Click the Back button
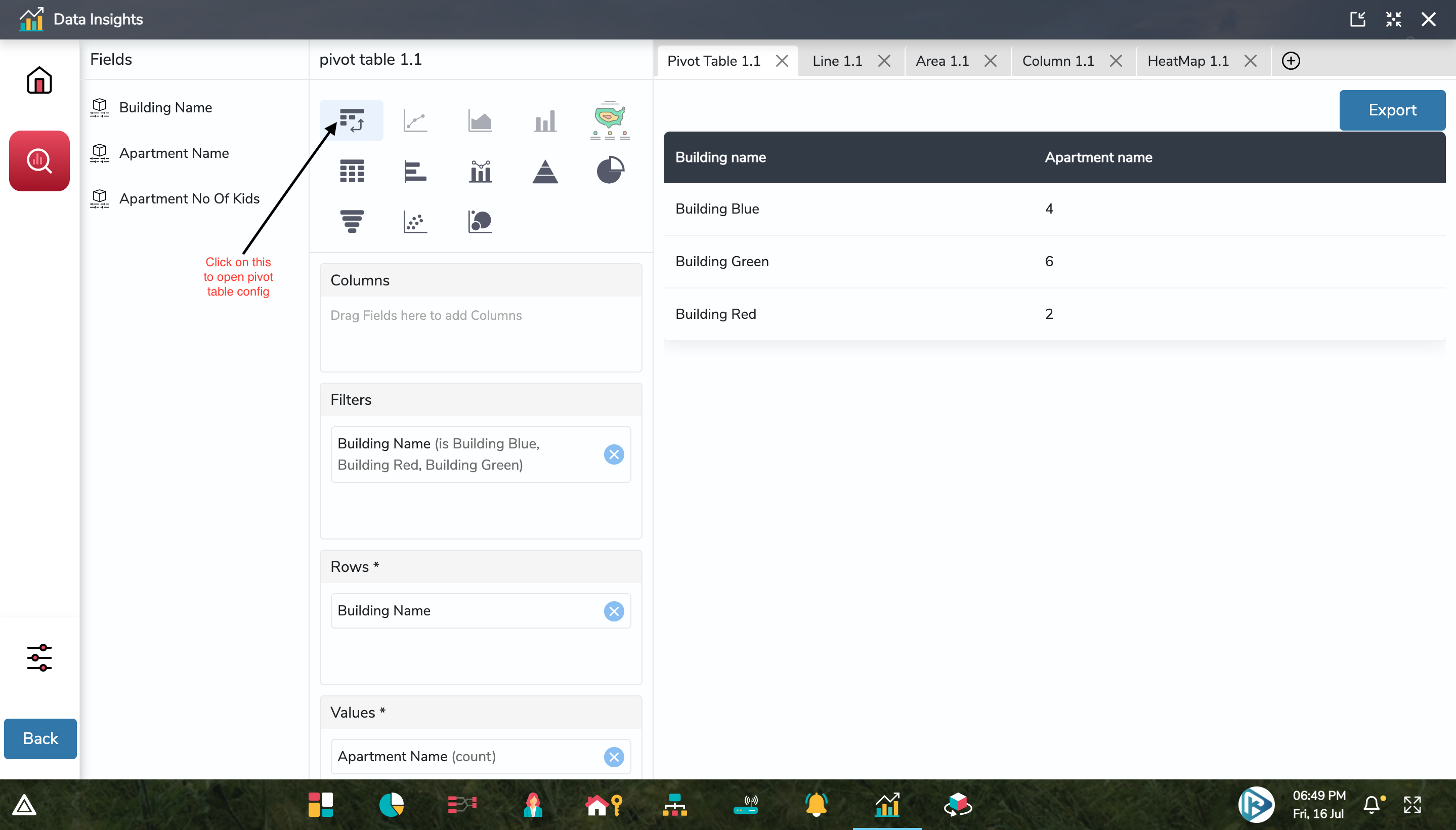Viewport: 1456px width, 830px height. 40,738
